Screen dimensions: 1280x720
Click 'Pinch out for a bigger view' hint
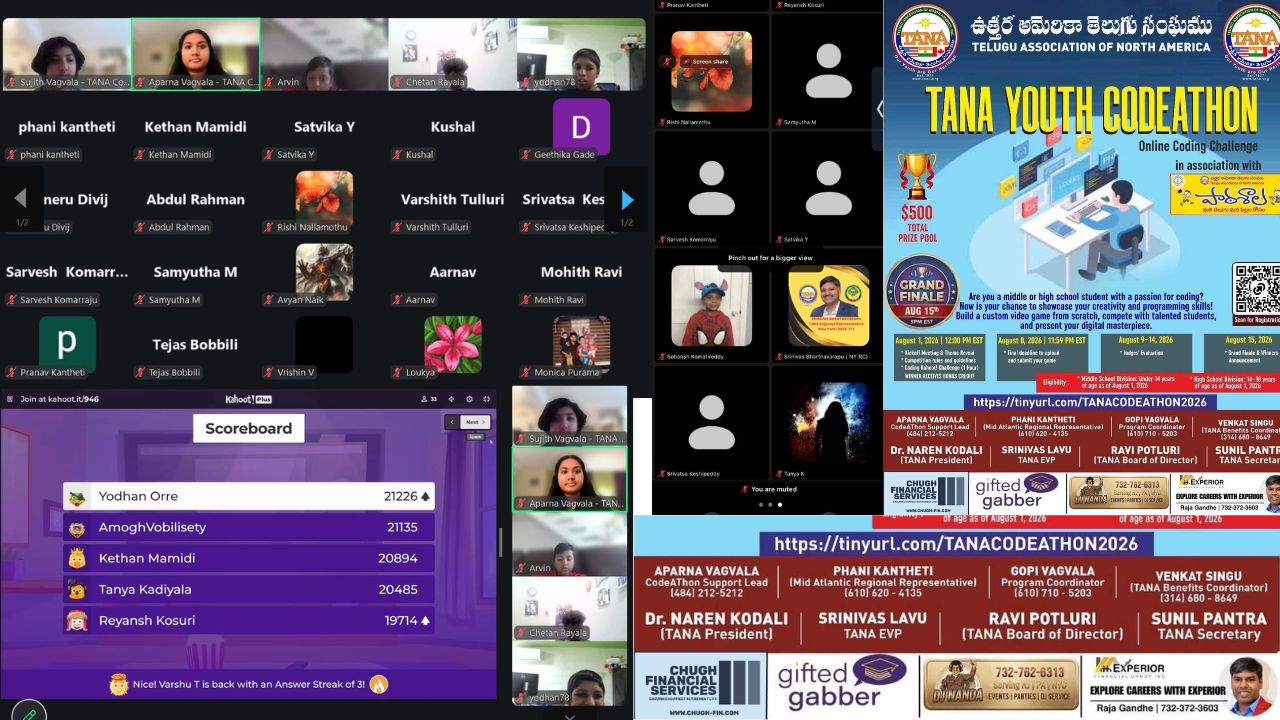(770, 258)
